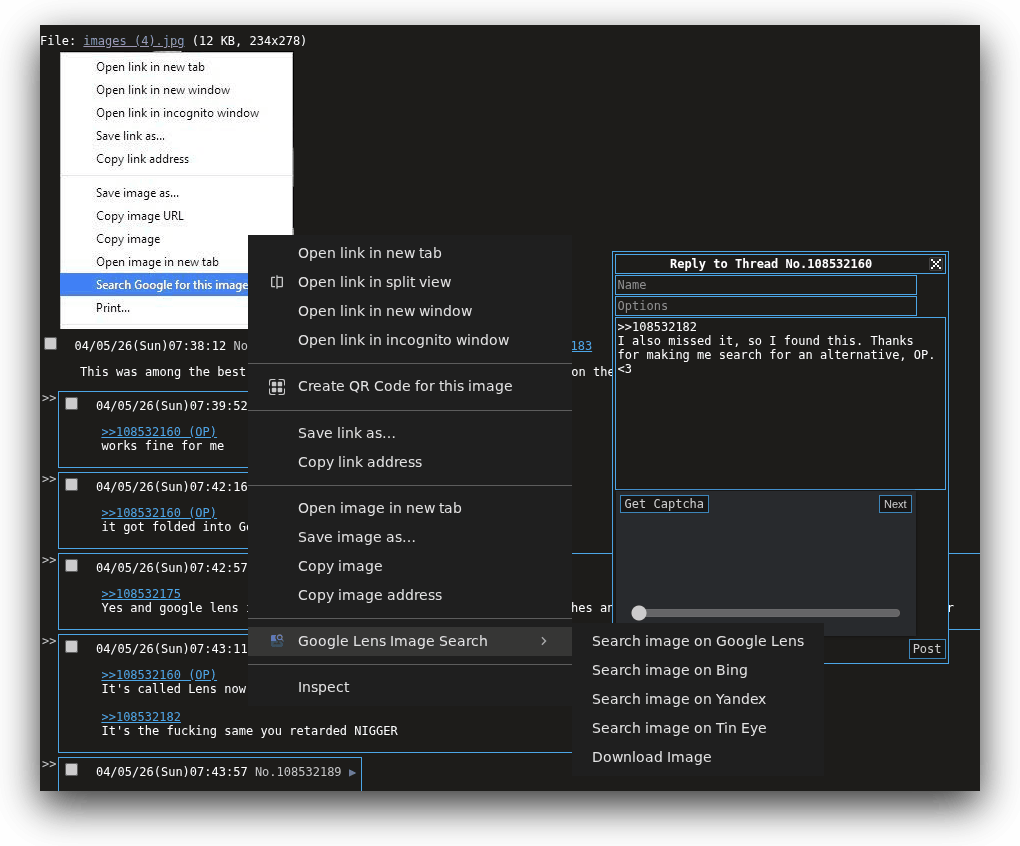
Task: Click the Get Captcha button
Action: point(664,504)
